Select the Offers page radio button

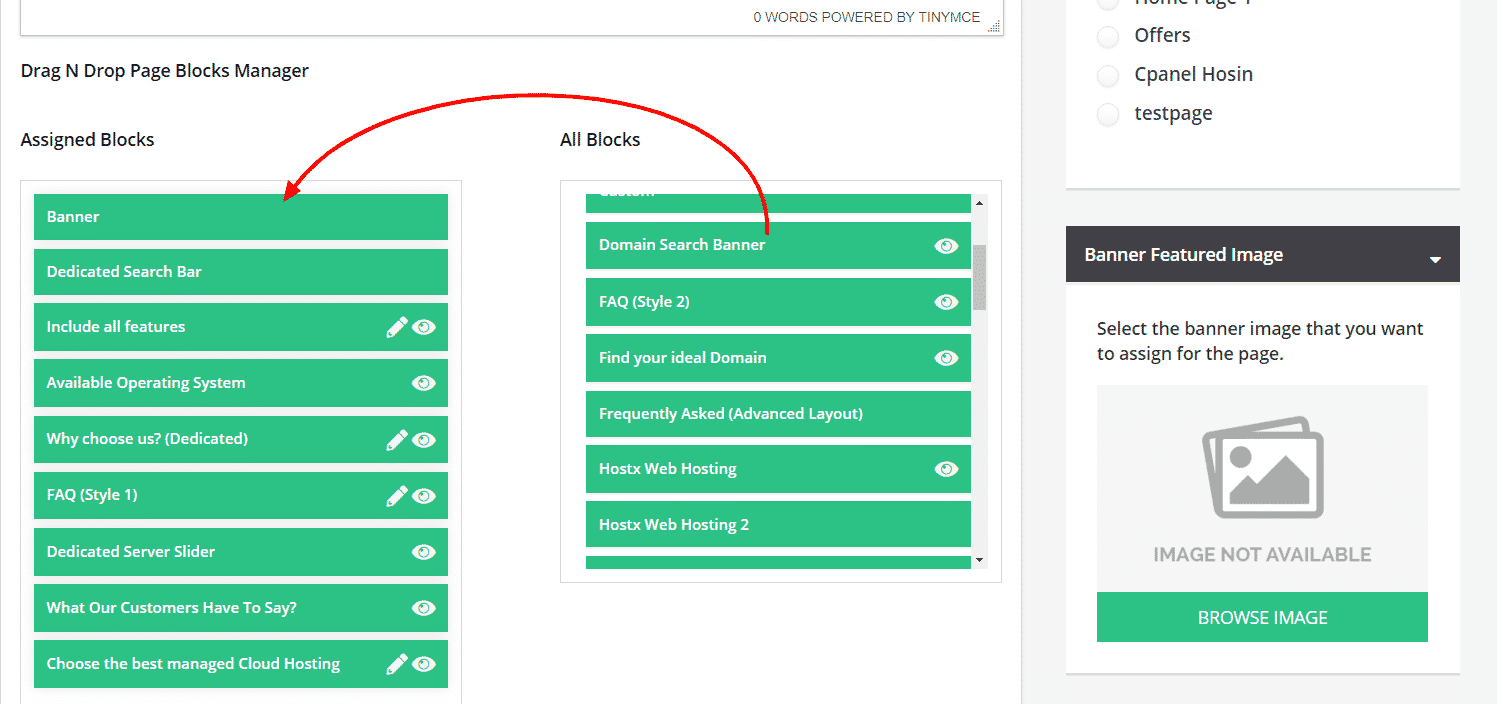coord(1108,36)
